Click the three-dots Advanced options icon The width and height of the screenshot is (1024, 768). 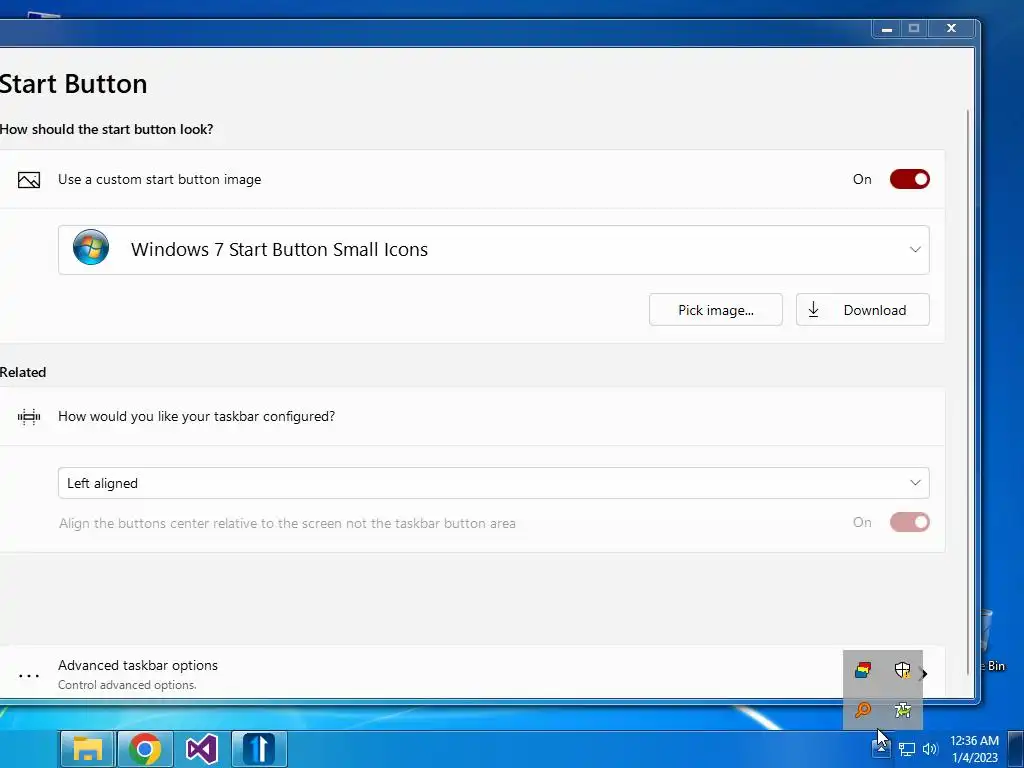[29, 675]
